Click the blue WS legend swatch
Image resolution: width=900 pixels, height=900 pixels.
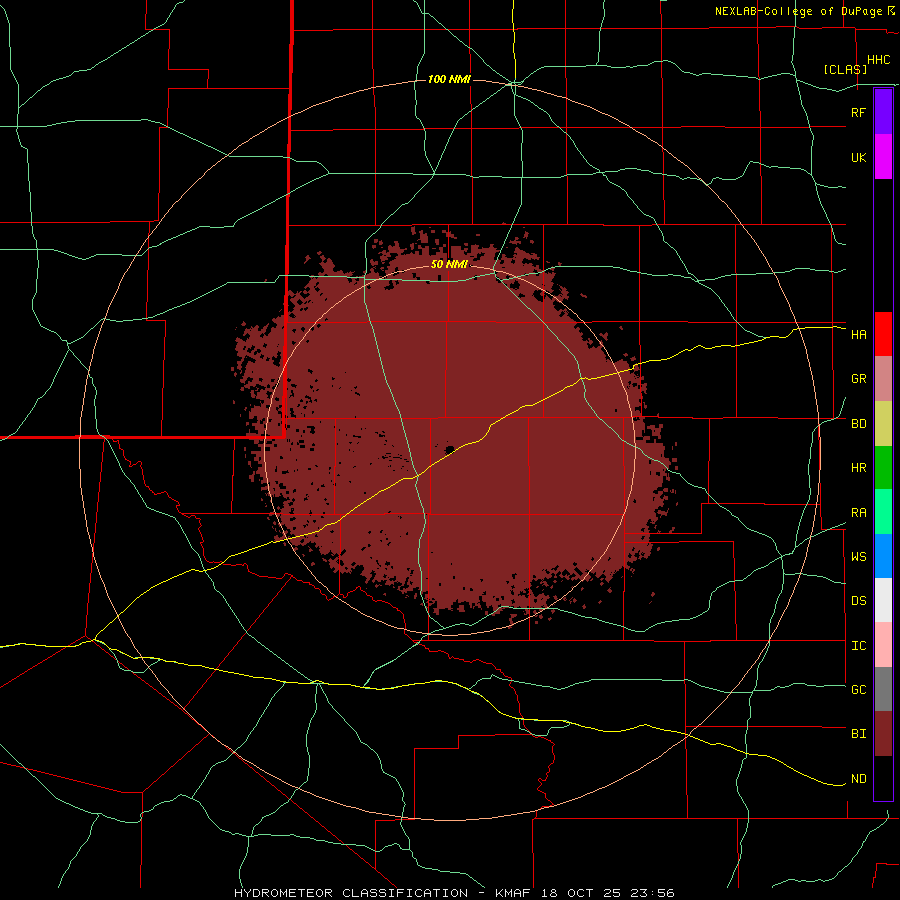point(883,556)
